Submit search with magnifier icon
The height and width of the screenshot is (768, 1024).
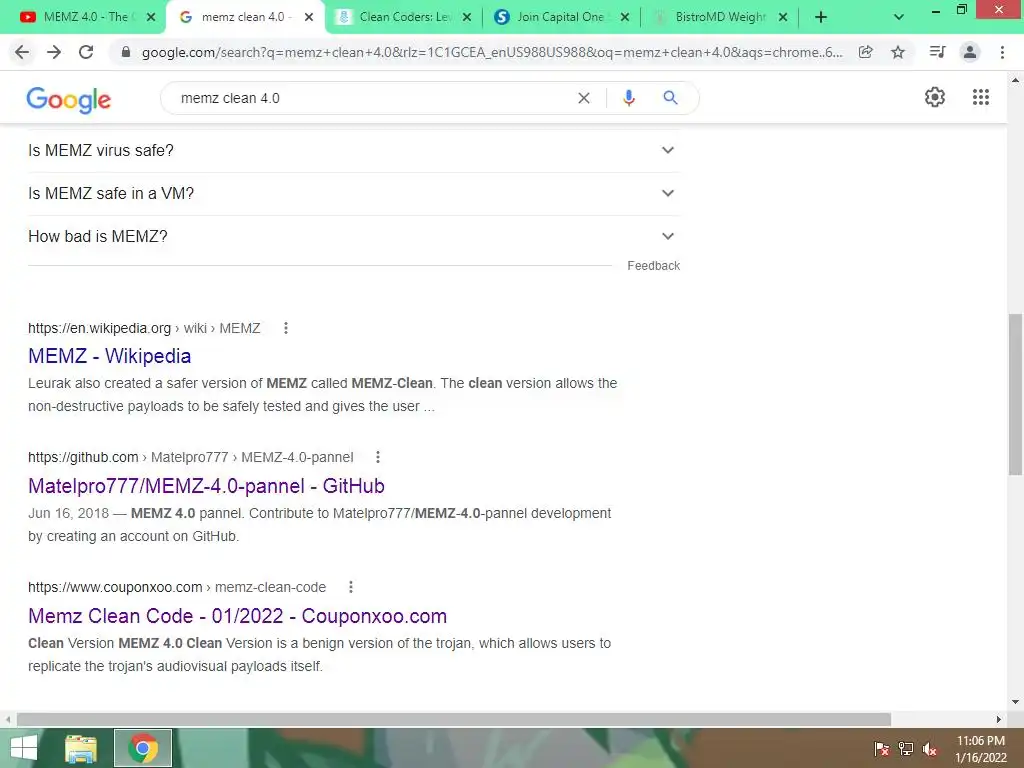click(x=670, y=98)
